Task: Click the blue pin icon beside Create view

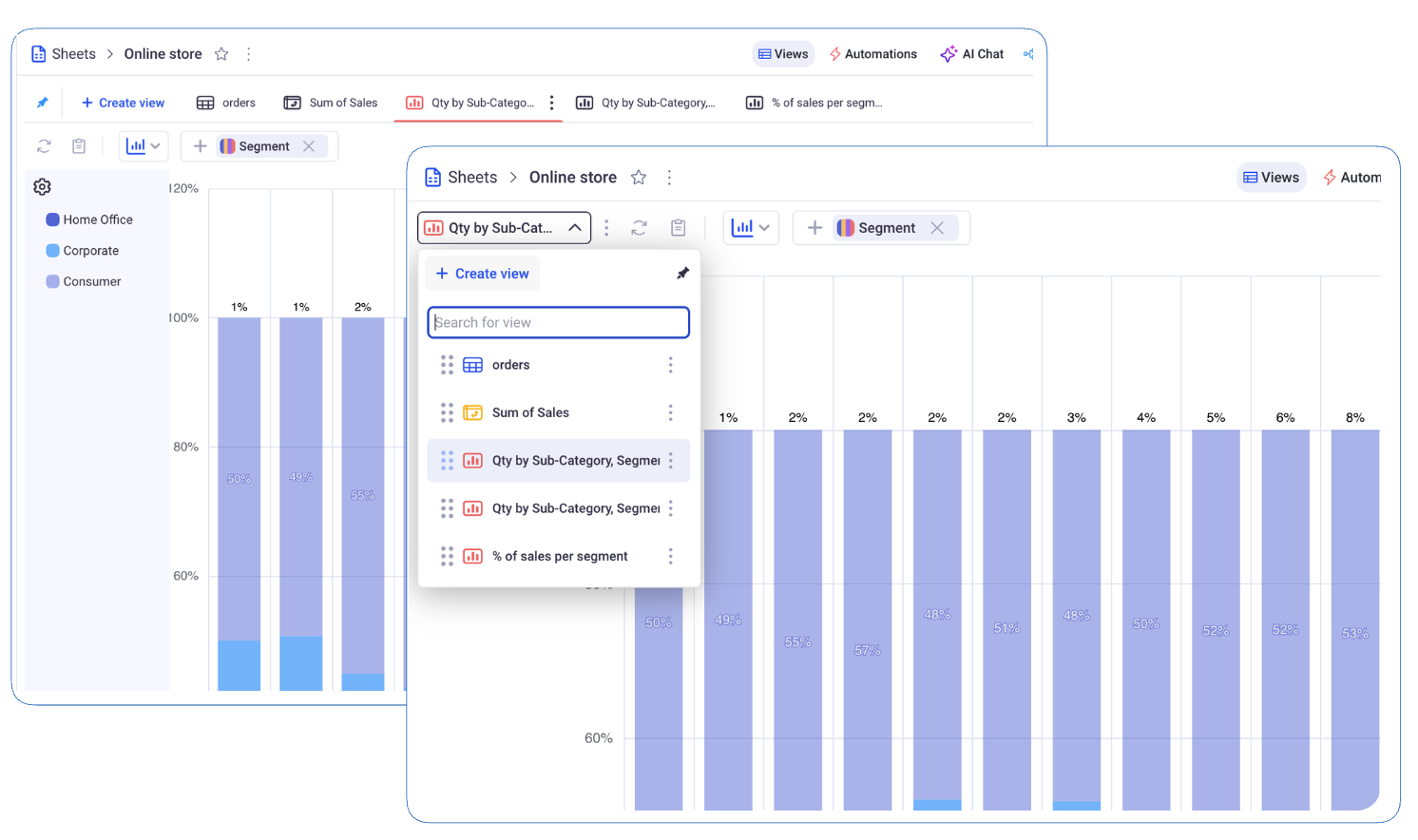Action: (42, 103)
